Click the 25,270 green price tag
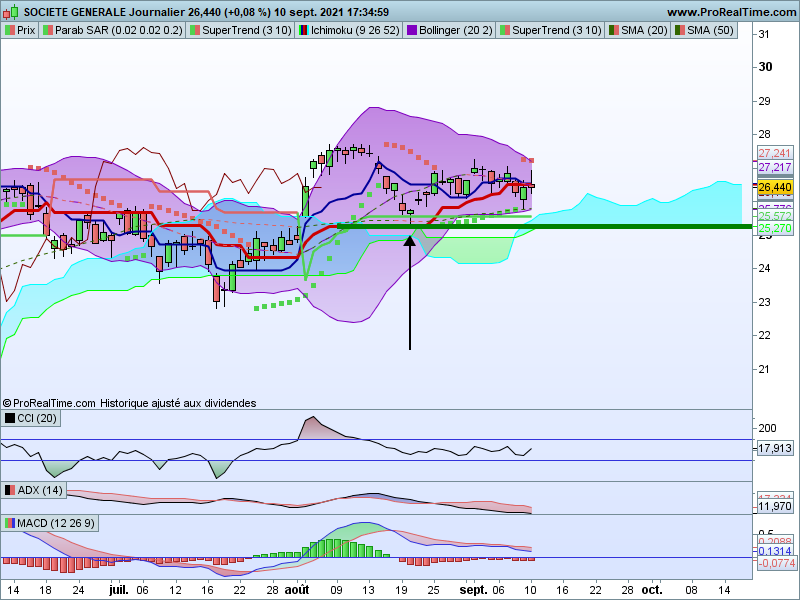 pos(774,228)
